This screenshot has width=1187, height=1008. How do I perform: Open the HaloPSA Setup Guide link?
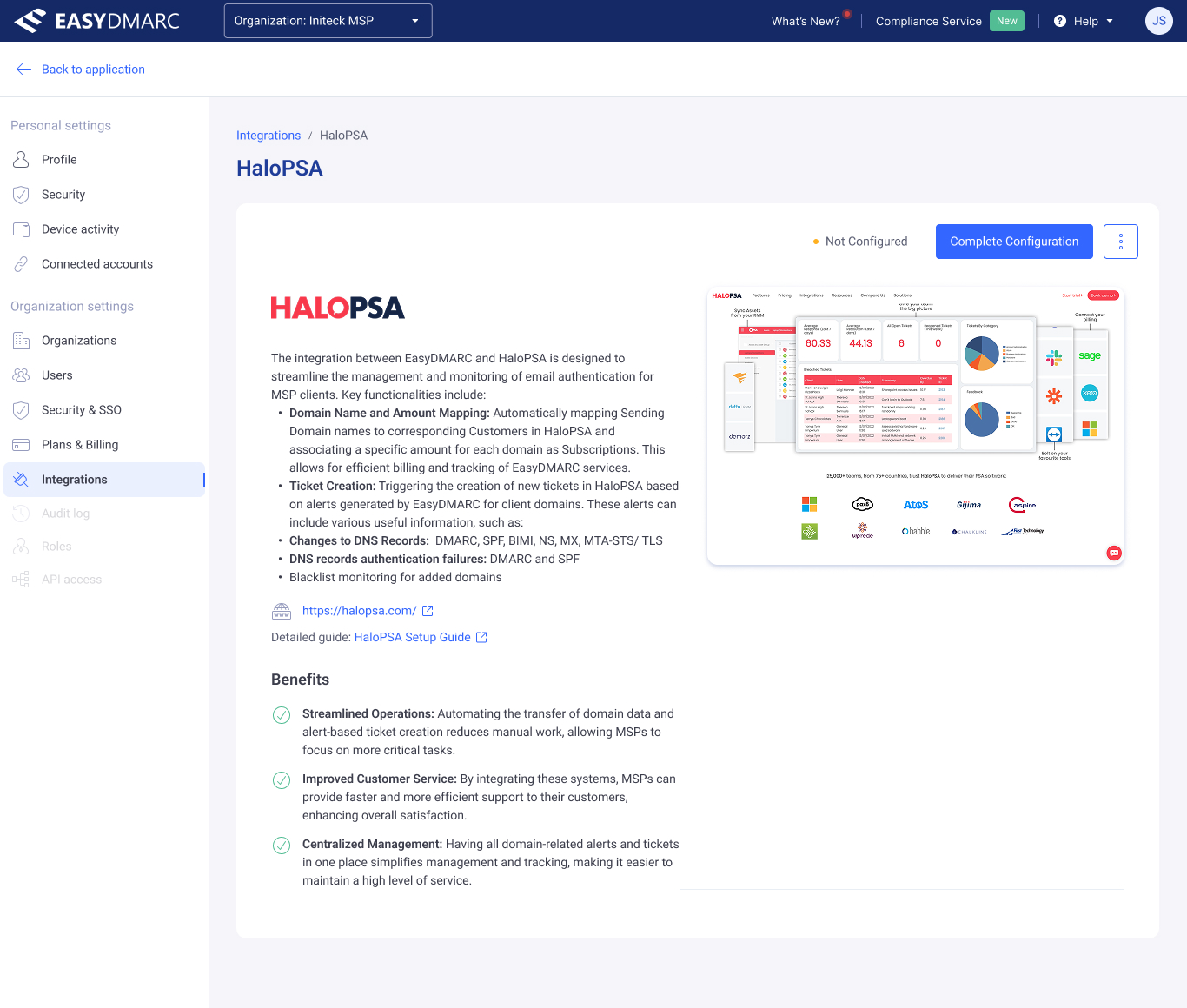pos(412,637)
